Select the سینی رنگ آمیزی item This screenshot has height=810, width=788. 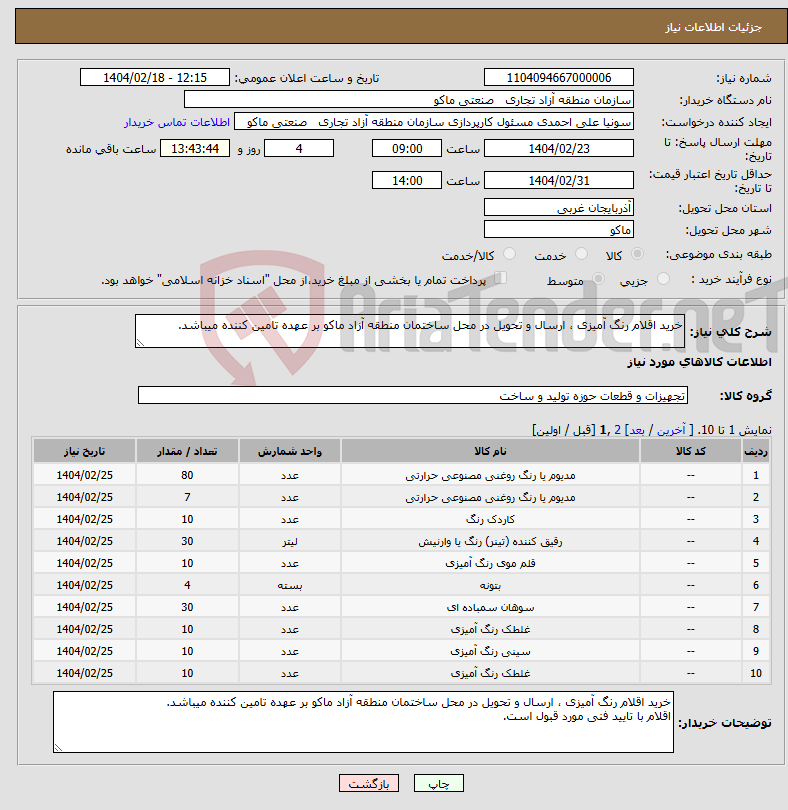[x=490, y=651]
